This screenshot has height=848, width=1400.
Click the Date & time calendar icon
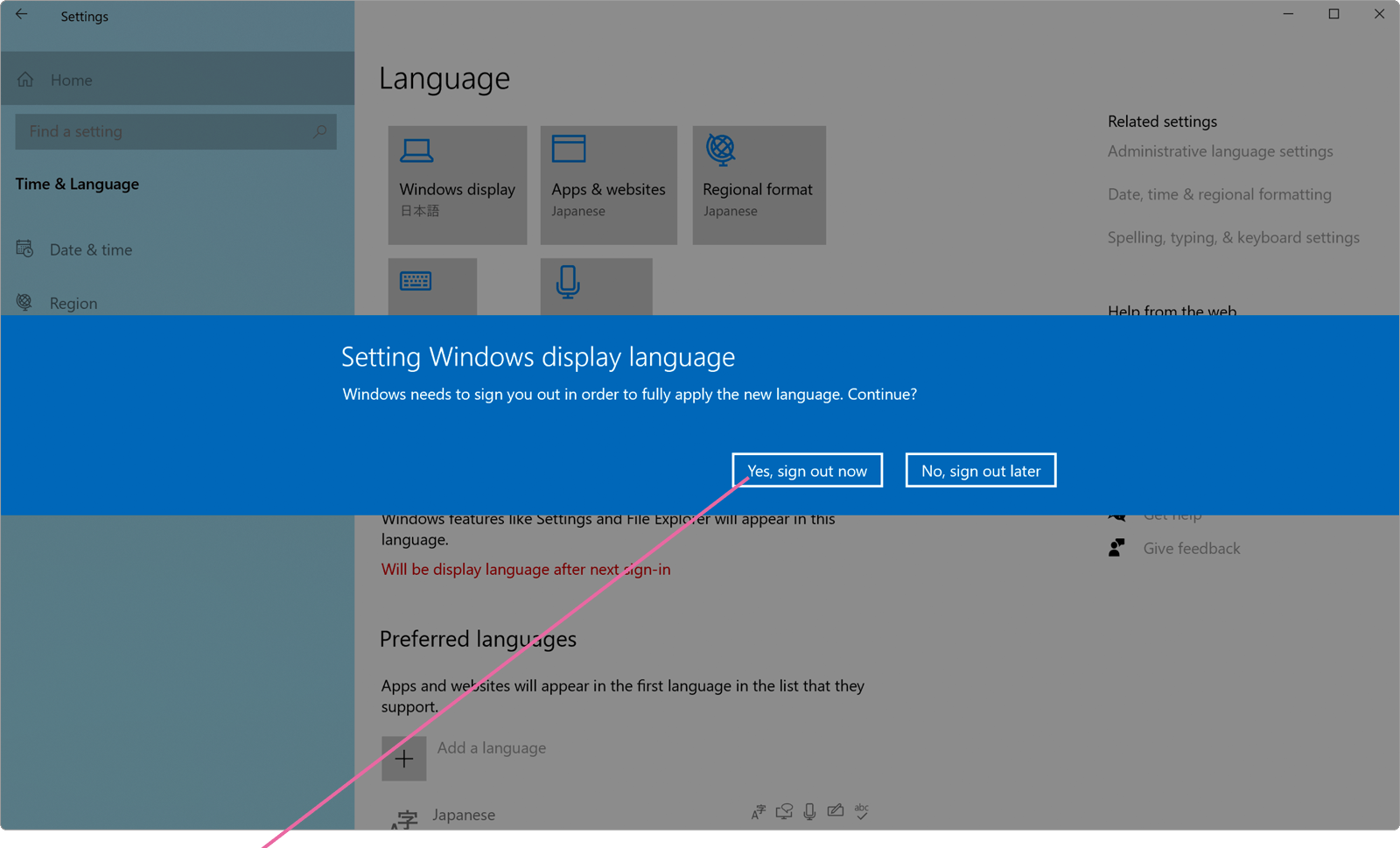point(25,249)
